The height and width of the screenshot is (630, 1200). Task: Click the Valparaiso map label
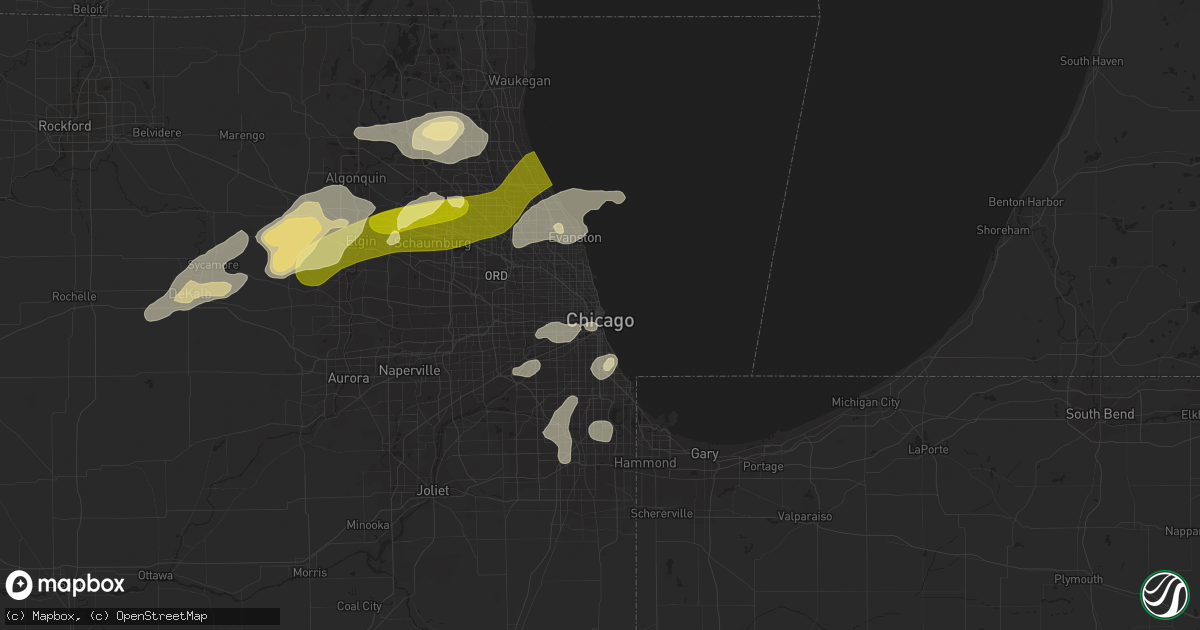click(805, 517)
